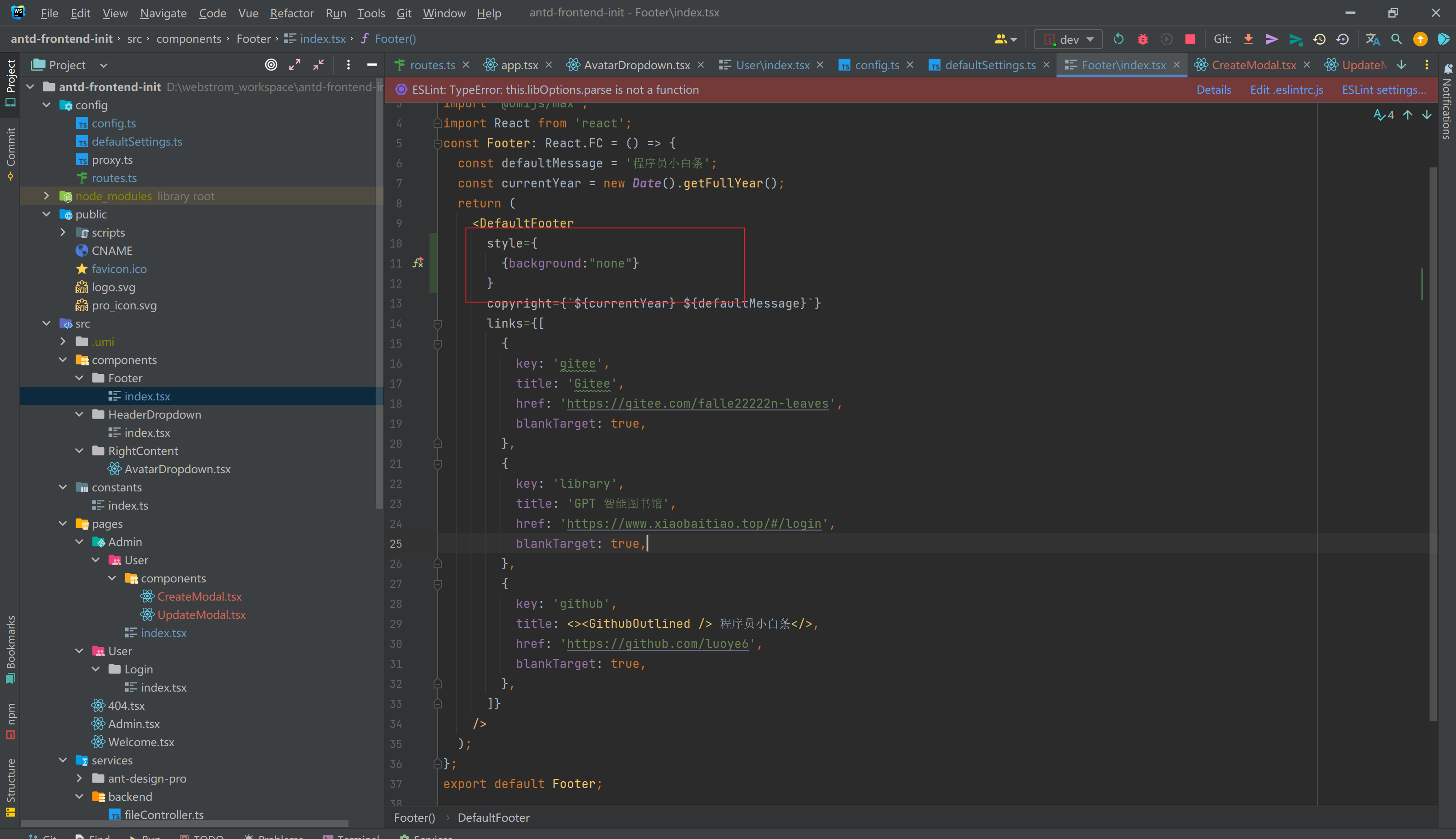The width and height of the screenshot is (1456, 839).
Task: Open Project panel options via three dots
Action: coord(348,65)
